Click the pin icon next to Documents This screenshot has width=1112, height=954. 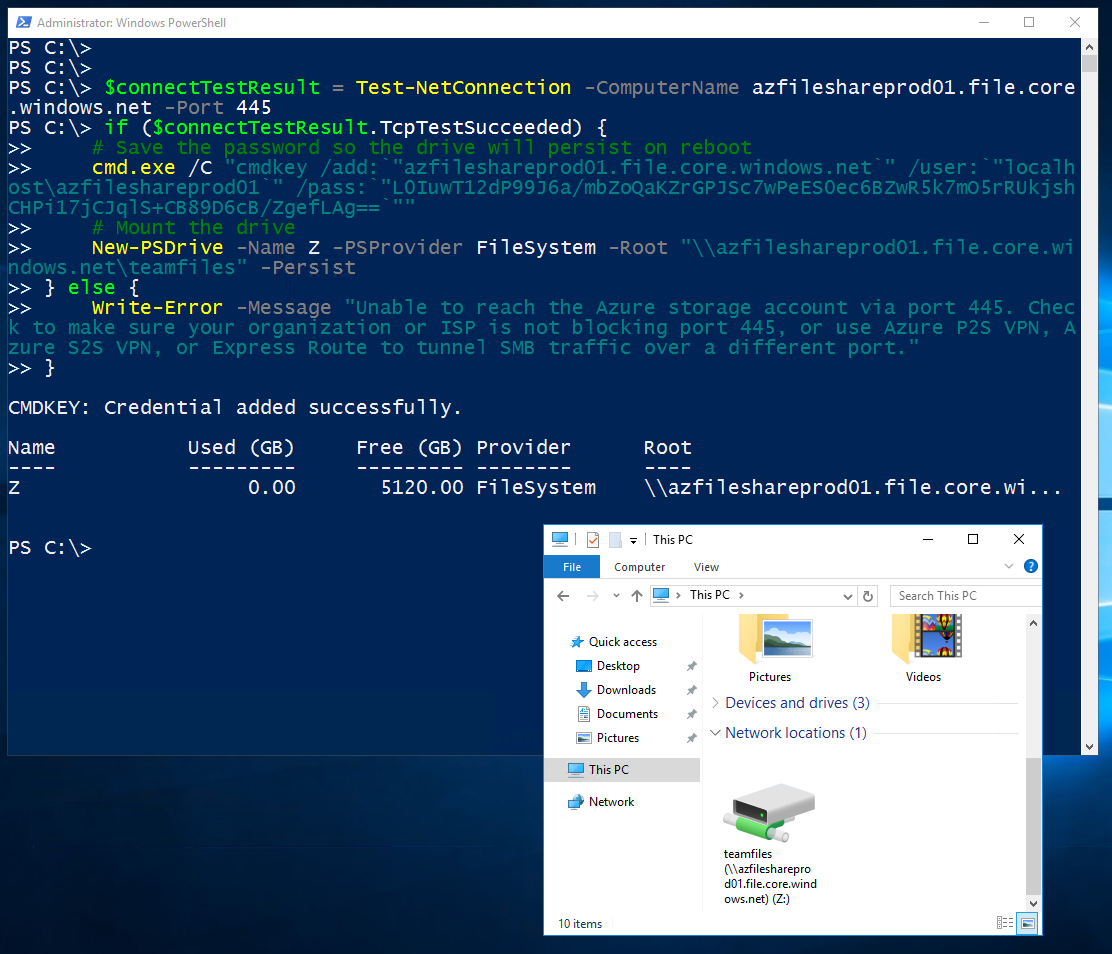tap(691, 714)
